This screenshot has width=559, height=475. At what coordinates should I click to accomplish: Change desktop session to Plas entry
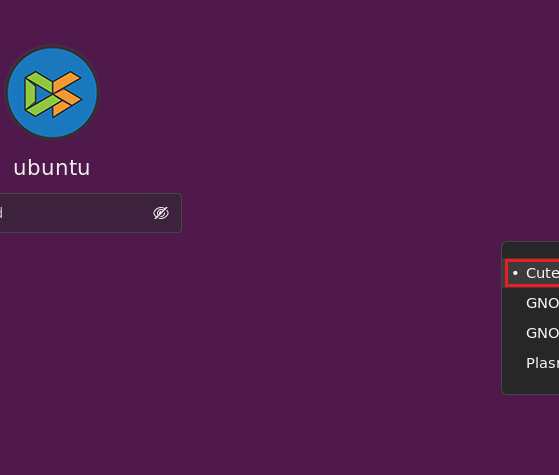(x=532, y=363)
